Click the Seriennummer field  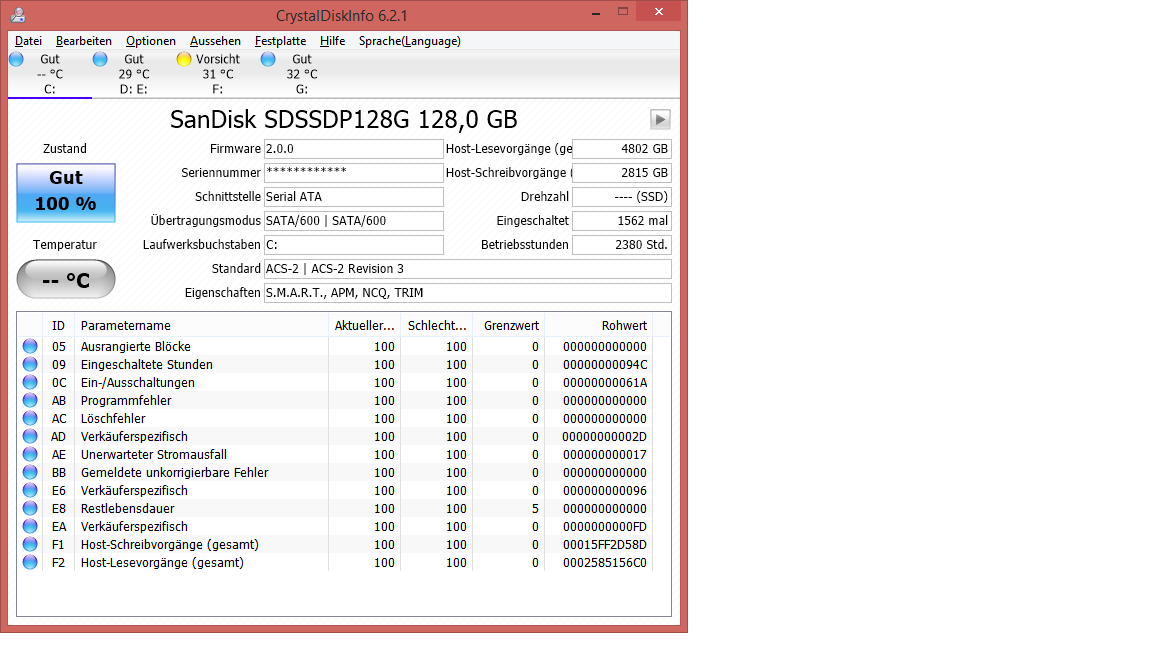click(x=353, y=173)
